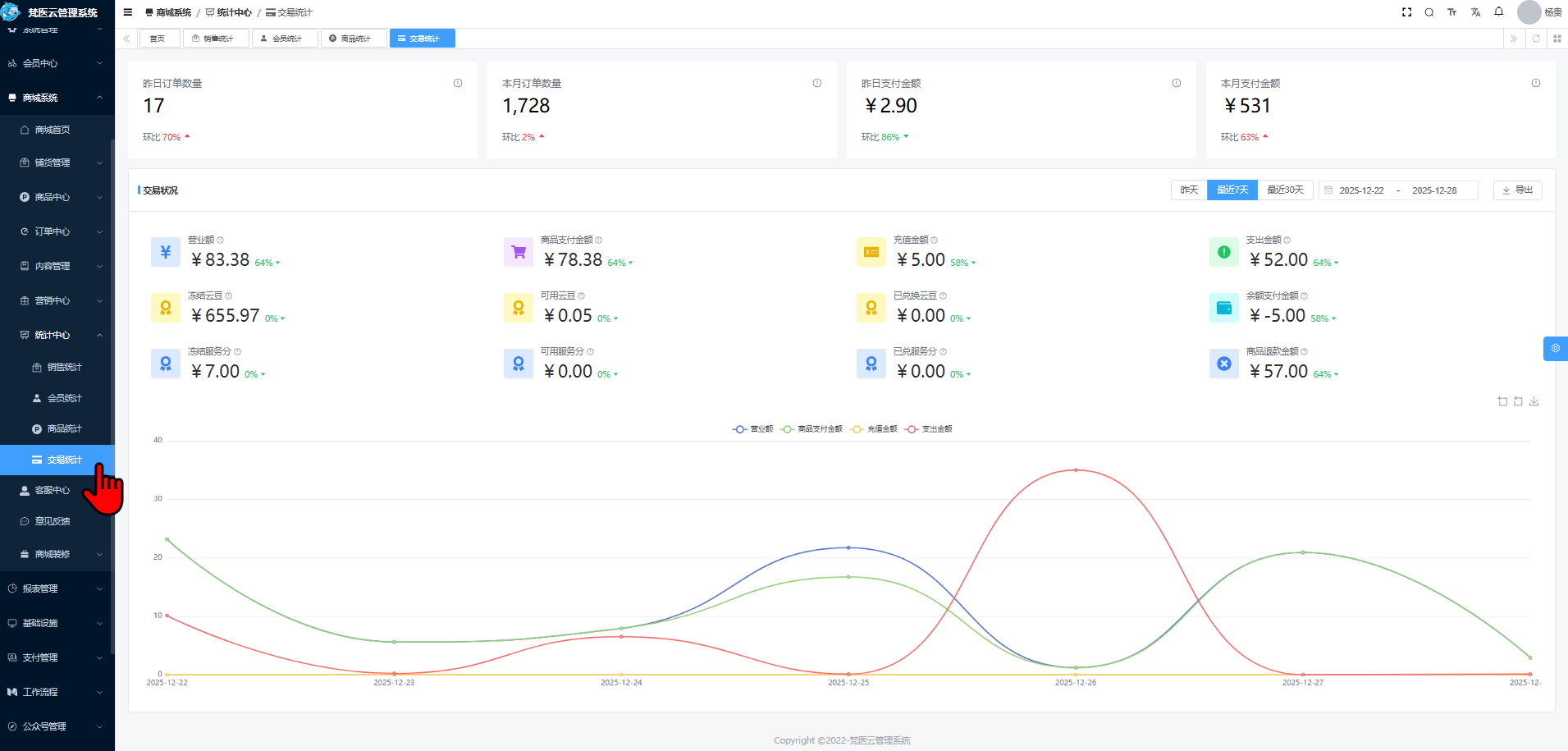Collapse the sidebar with hamburger icon
This screenshot has width=1568, height=751.
click(128, 12)
